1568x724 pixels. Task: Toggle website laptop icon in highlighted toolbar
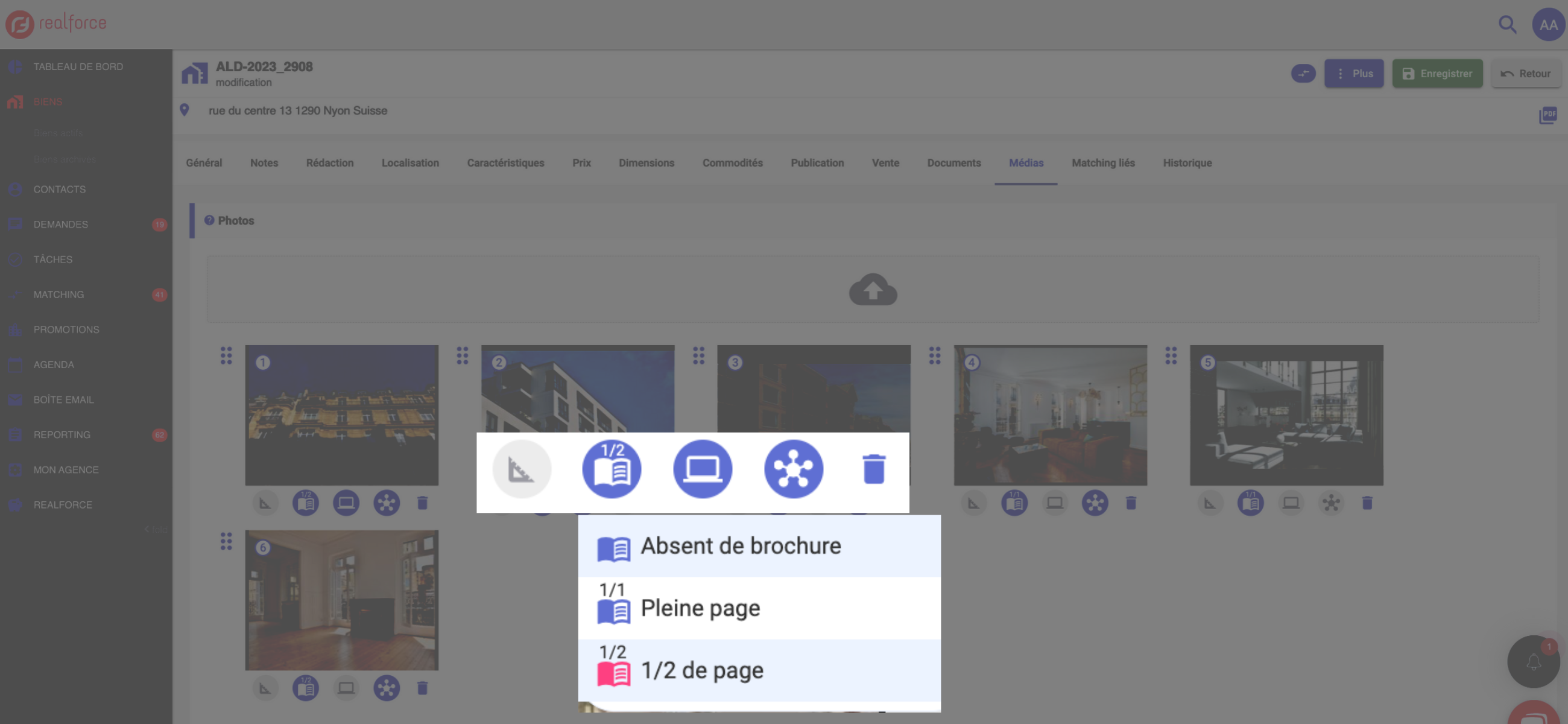703,469
